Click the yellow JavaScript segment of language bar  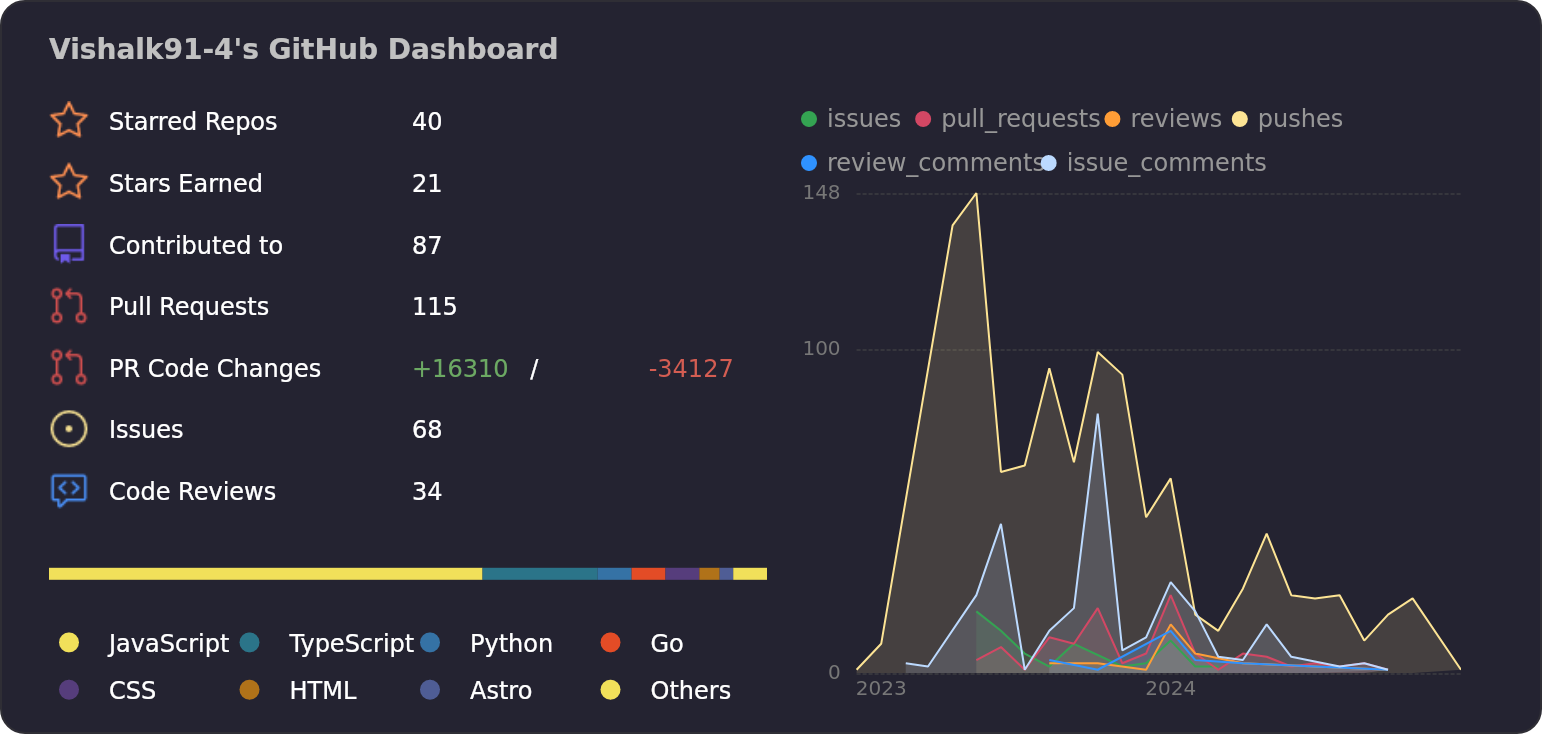pyautogui.click(x=265, y=574)
